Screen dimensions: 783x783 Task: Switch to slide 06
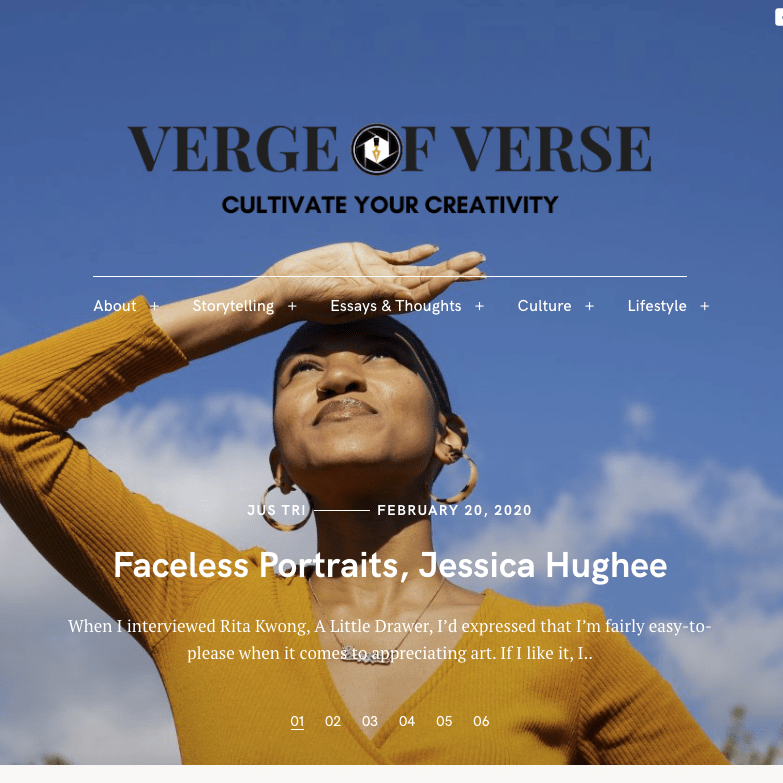[481, 721]
